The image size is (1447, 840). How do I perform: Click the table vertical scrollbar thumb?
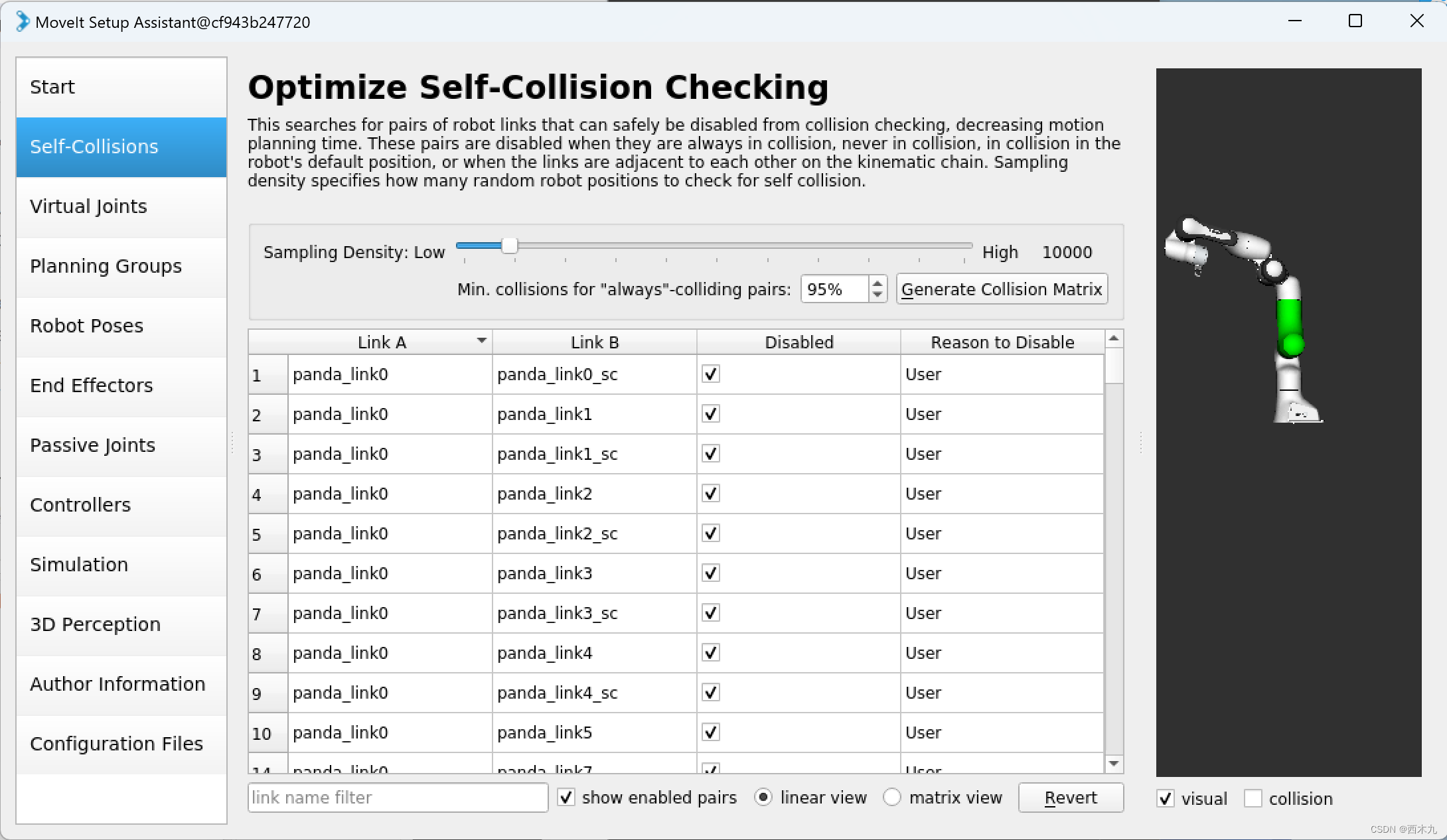(1114, 366)
